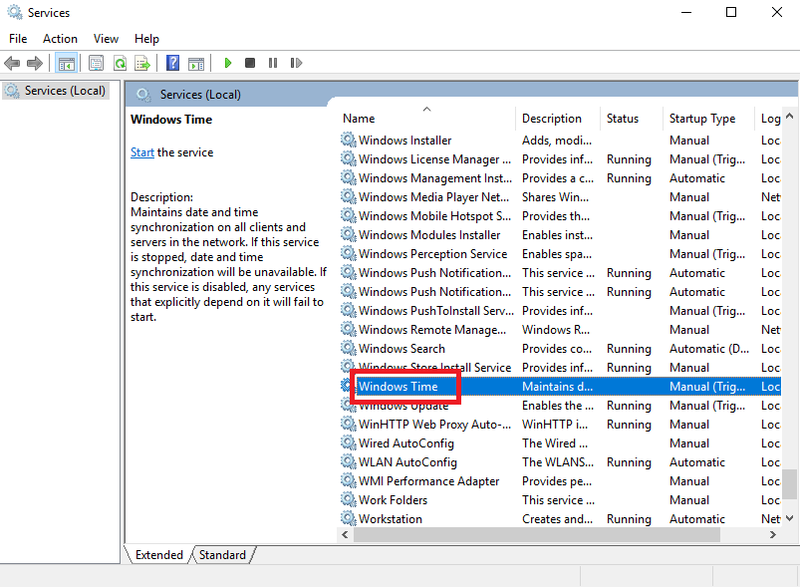Select the Windows Management Inst... service

(435, 178)
